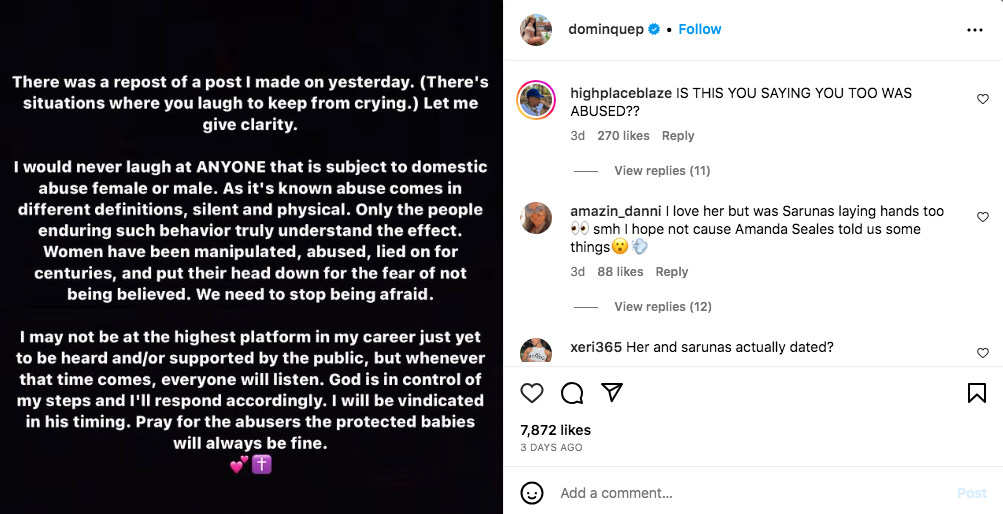Open dominquep profile from username
The width and height of the screenshot is (1003, 514).
[x=605, y=30]
